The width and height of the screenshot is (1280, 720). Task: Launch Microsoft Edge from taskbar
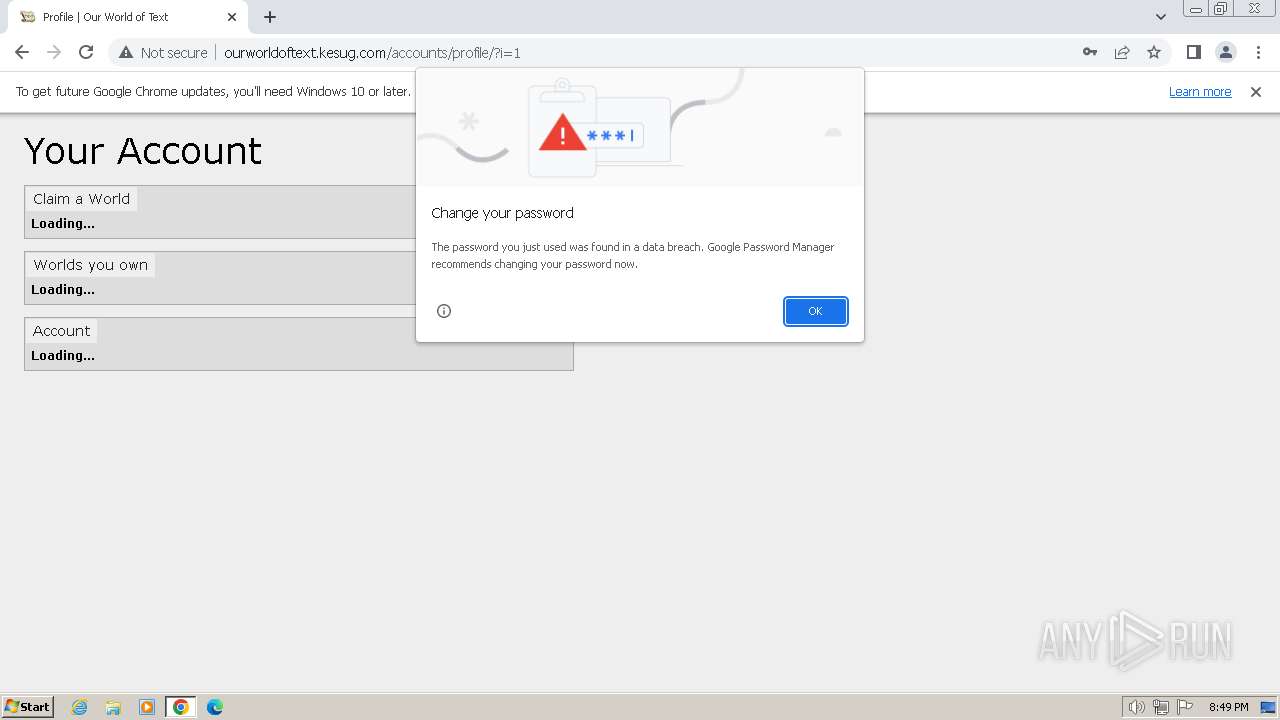point(215,707)
